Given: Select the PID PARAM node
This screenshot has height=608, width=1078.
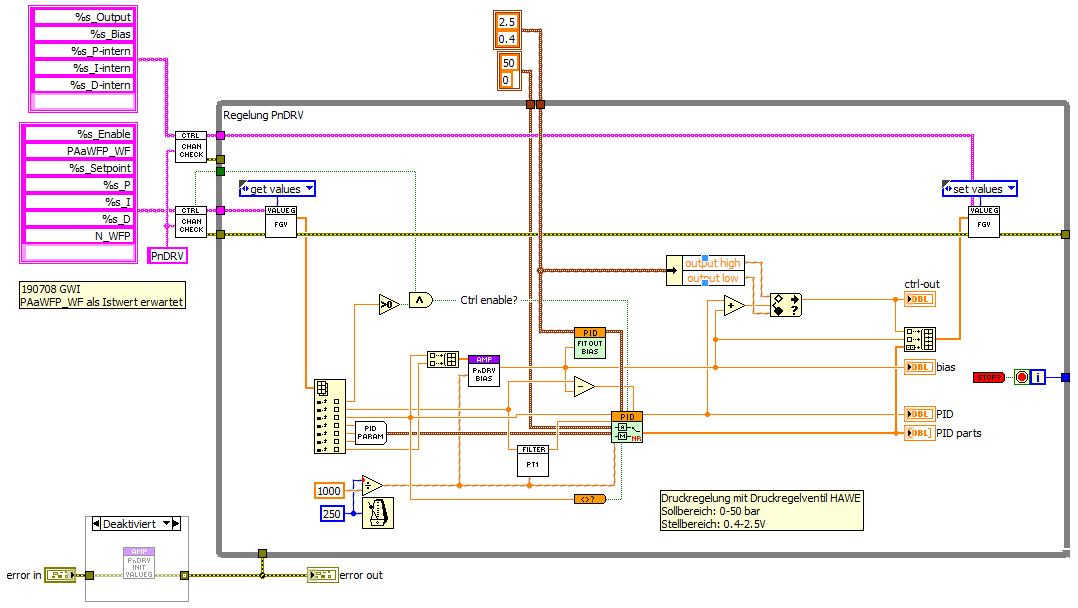Looking at the screenshot, I should tap(371, 433).
